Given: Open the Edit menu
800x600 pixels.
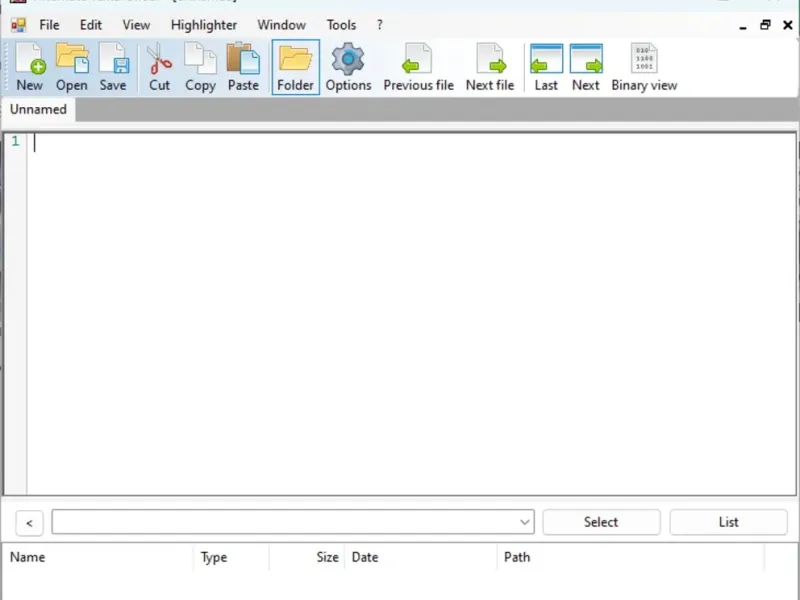Looking at the screenshot, I should [x=91, y=25].
